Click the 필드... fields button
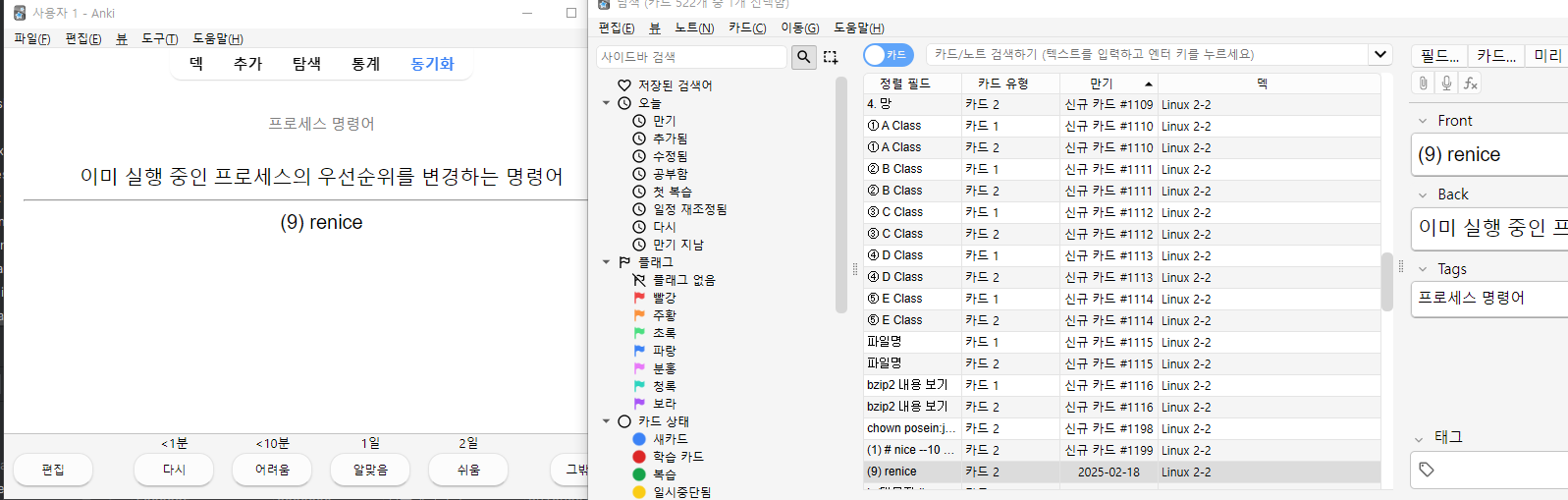The image size is (1568, 500). click(1439, 55)
